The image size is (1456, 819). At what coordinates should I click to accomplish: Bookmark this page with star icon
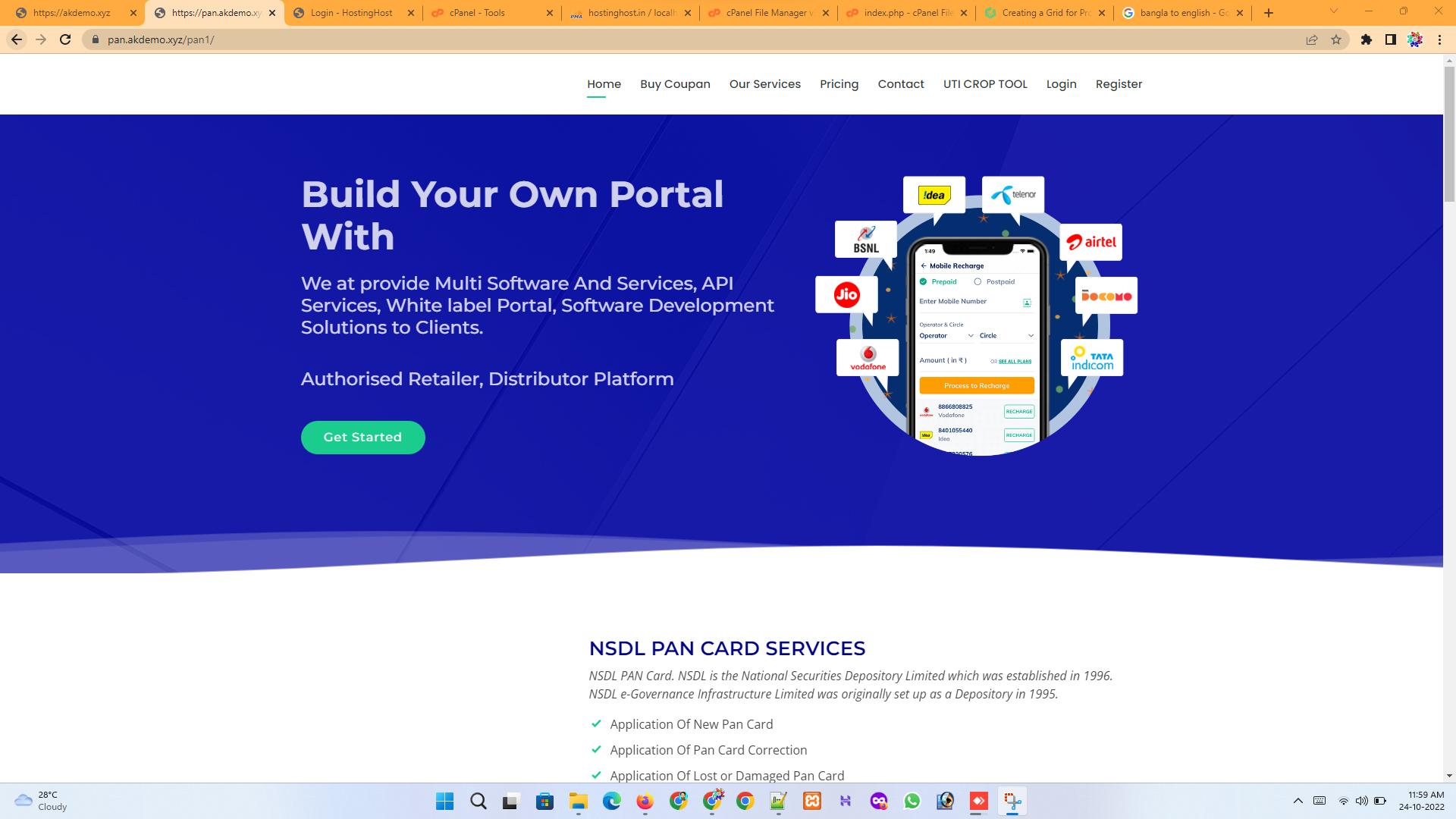pyautogui.click(x=1336, y=39)
